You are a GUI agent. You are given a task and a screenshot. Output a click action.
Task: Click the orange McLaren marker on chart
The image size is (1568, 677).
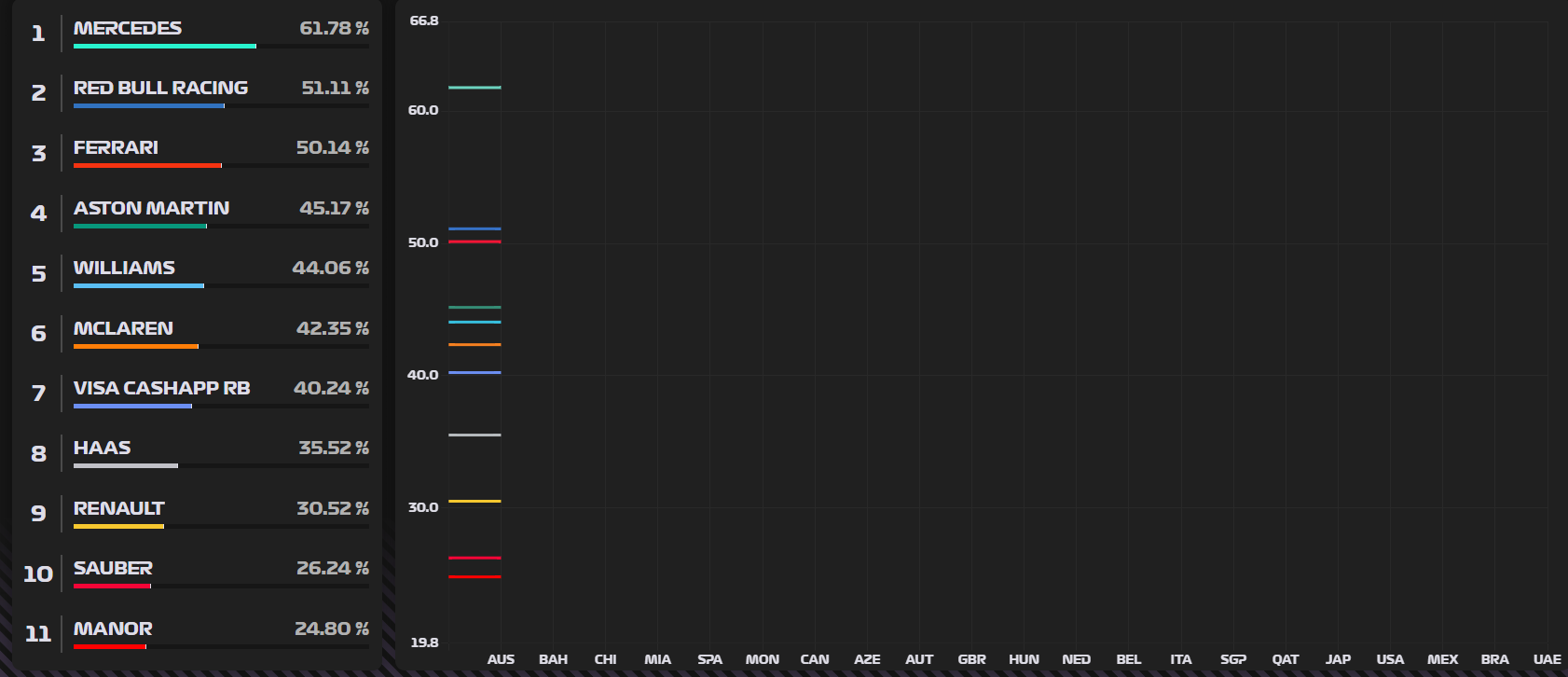coord(475,345)
